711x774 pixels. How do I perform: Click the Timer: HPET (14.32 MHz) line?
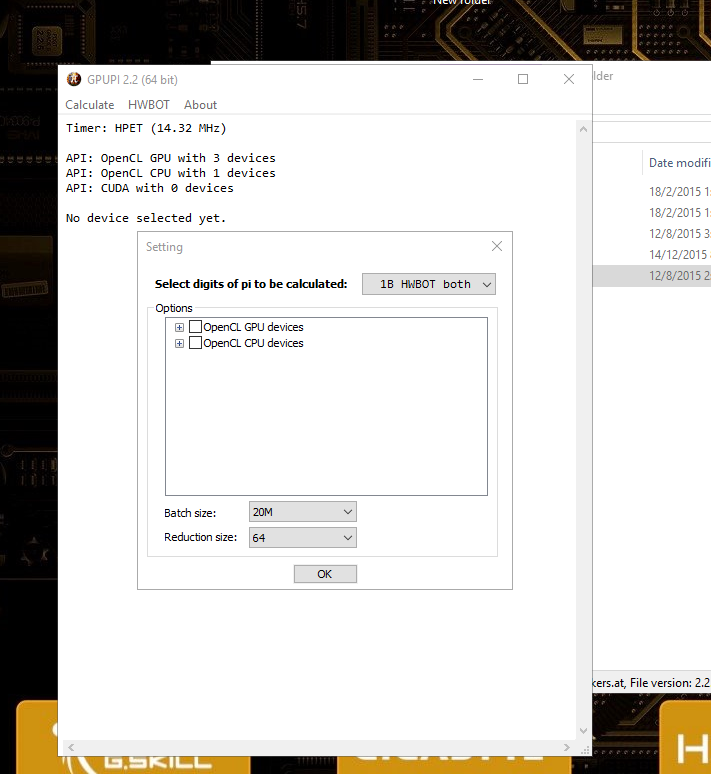pos(146,128)
